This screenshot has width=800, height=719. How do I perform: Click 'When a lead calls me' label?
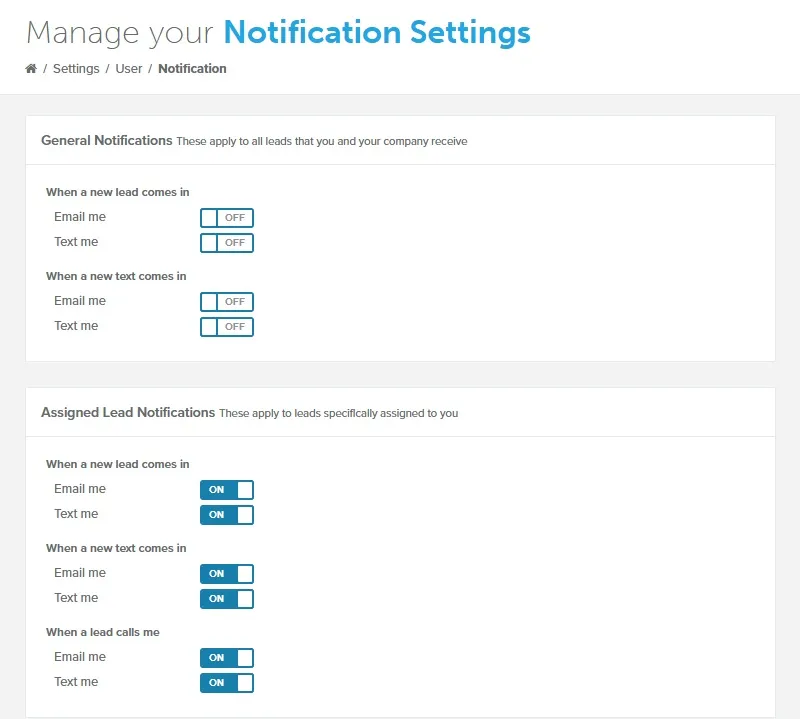pyautogui.click(x=103, y=632)
